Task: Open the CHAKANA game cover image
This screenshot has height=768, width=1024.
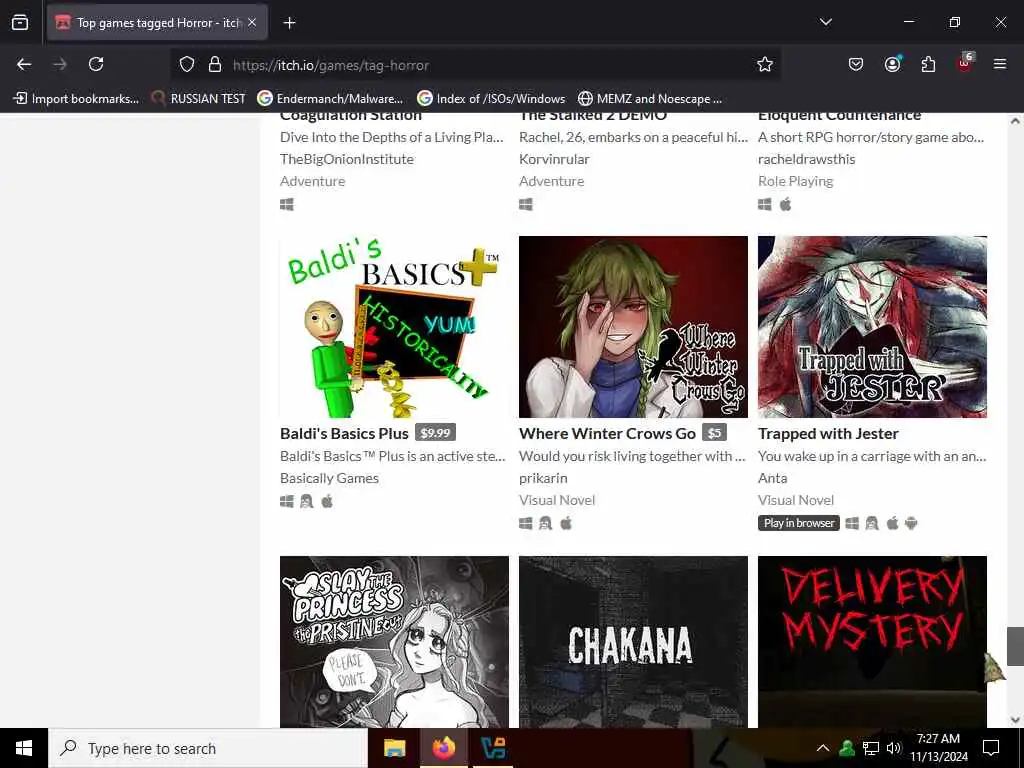Action: coord(633,642)
